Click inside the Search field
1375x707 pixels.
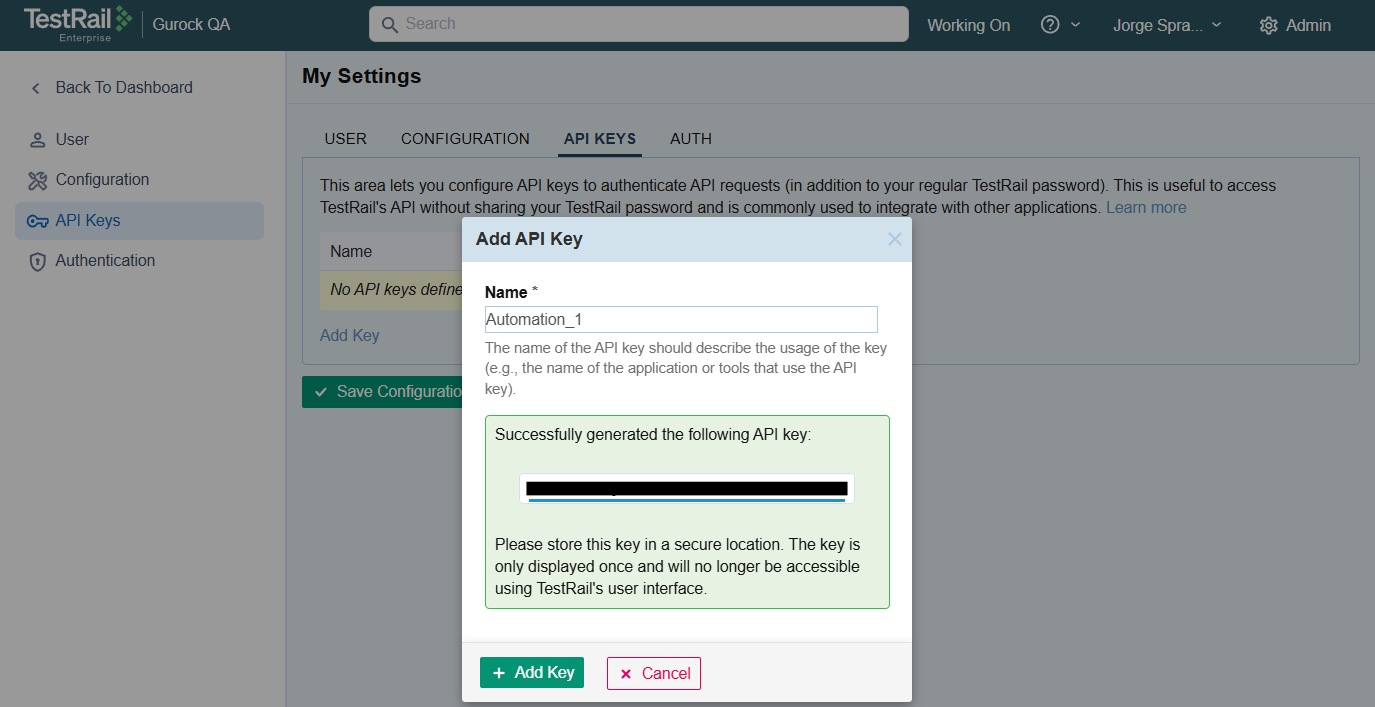639,24
